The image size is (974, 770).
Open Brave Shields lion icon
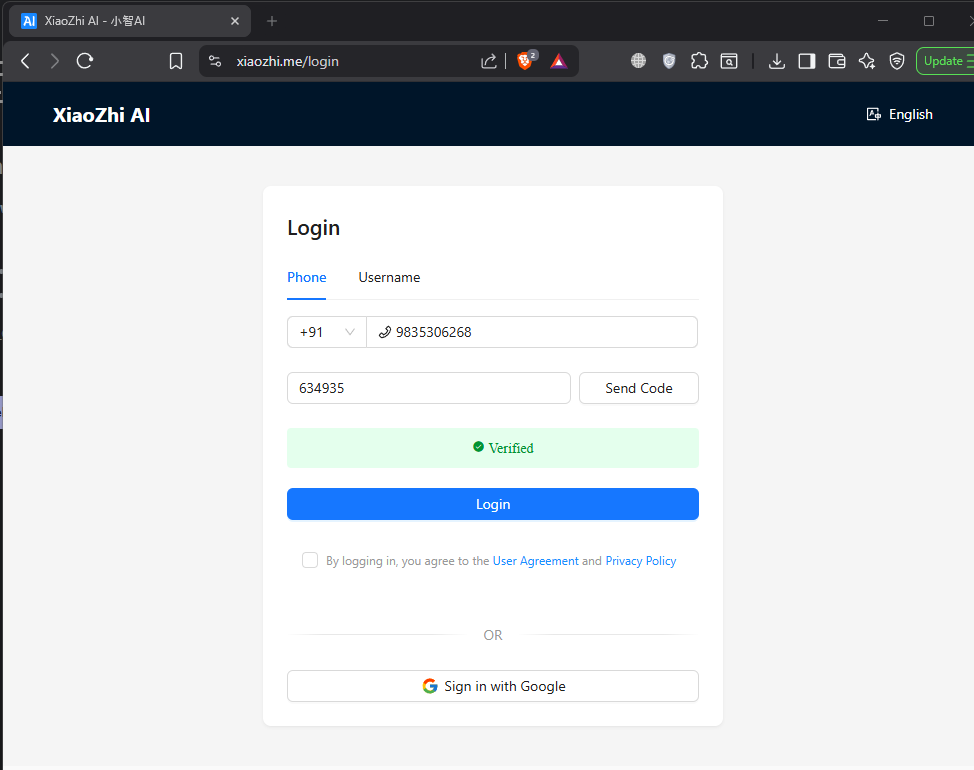[x=526, y=60]
